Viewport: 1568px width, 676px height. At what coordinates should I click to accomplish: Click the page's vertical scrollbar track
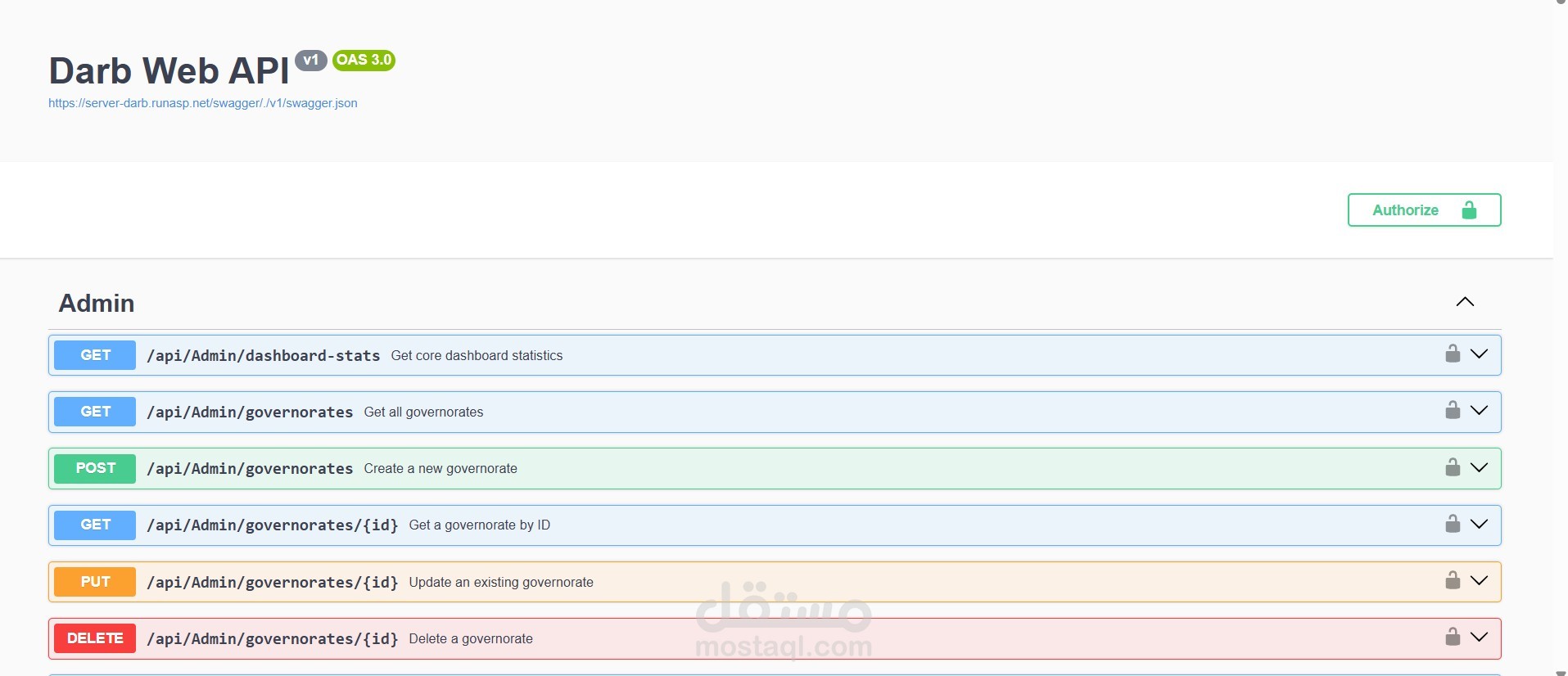click(1561, 338)
